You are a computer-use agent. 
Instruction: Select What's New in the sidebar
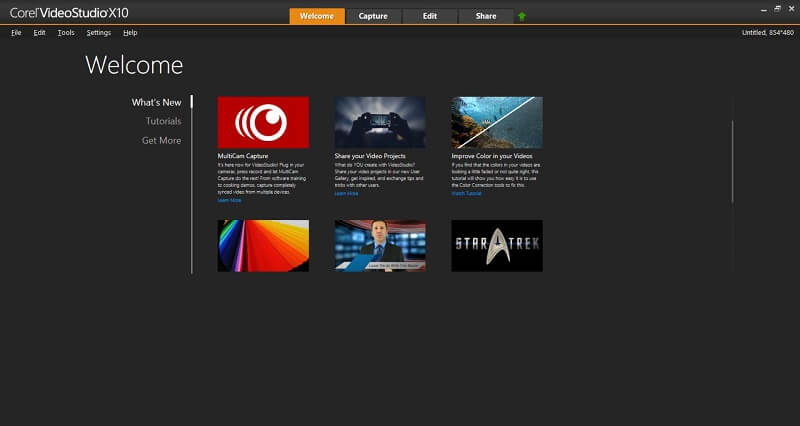click(x=156, y=103)
